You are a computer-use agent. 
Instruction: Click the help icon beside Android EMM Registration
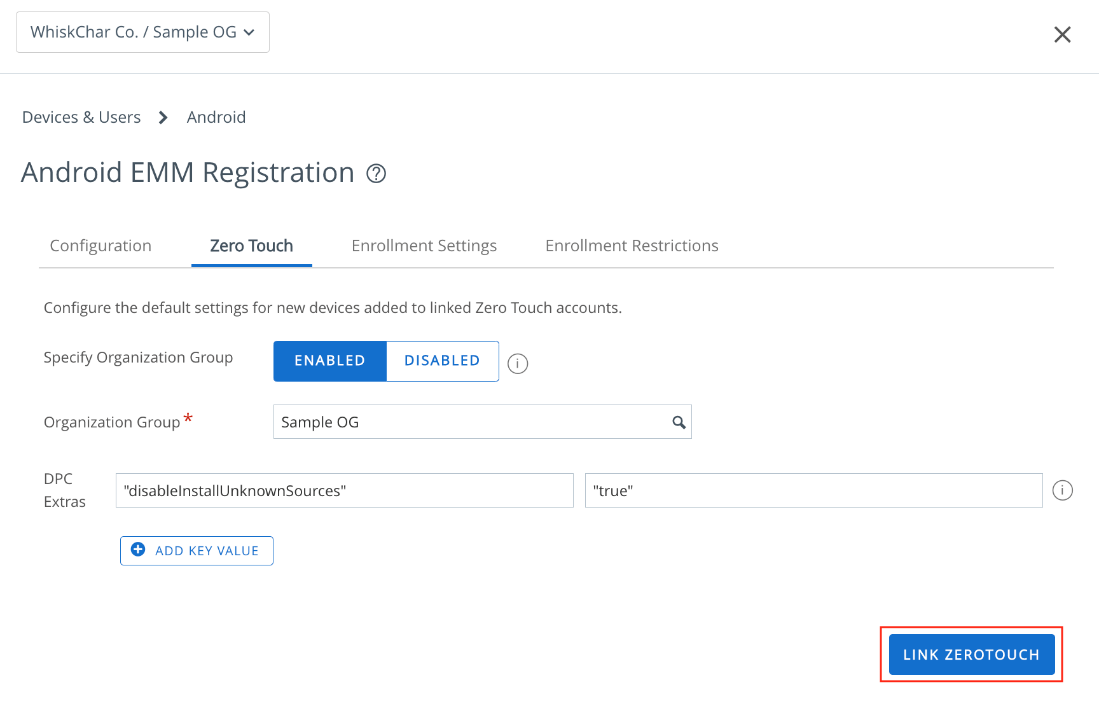pyautogui.click(x=376, y=174)
